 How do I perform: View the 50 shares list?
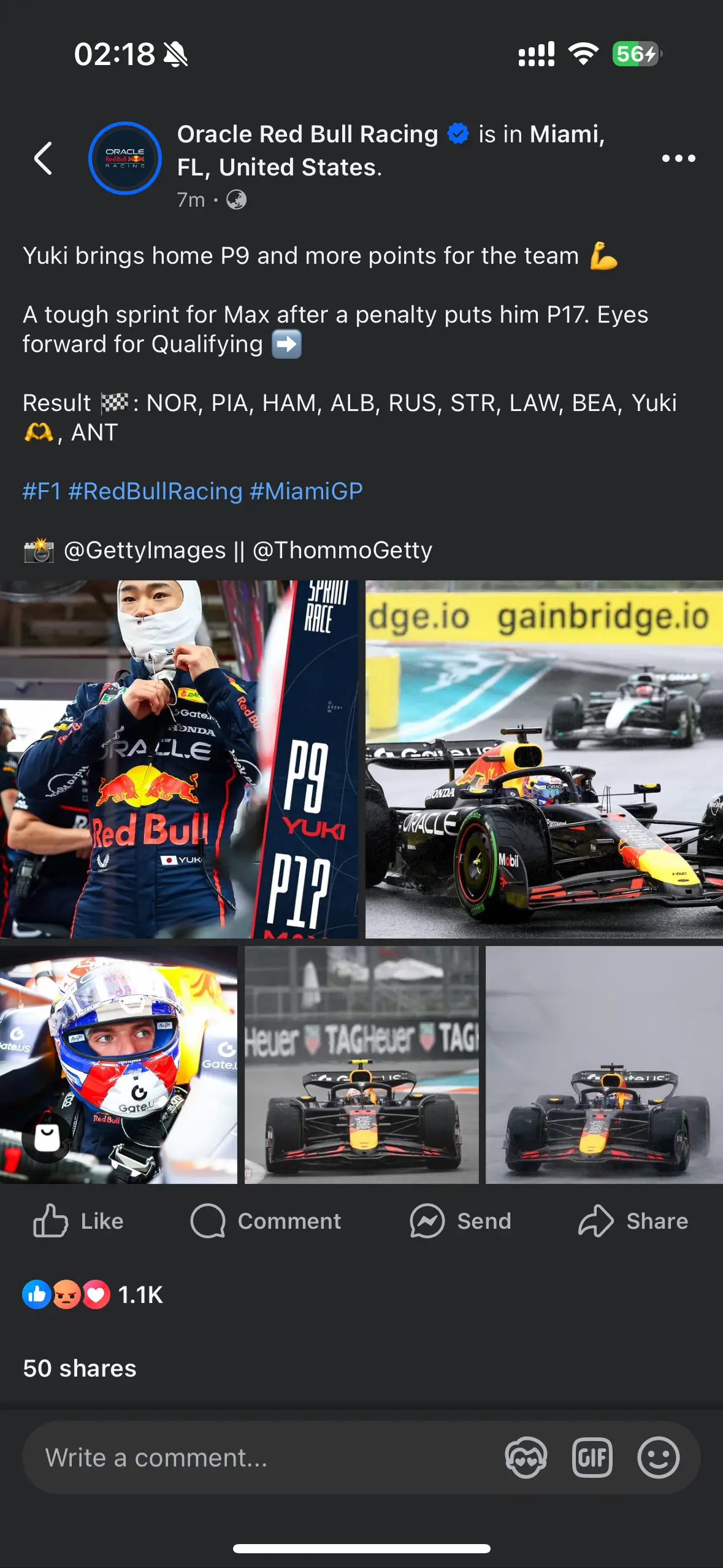pyautogui.click(x=80, y=1368)
